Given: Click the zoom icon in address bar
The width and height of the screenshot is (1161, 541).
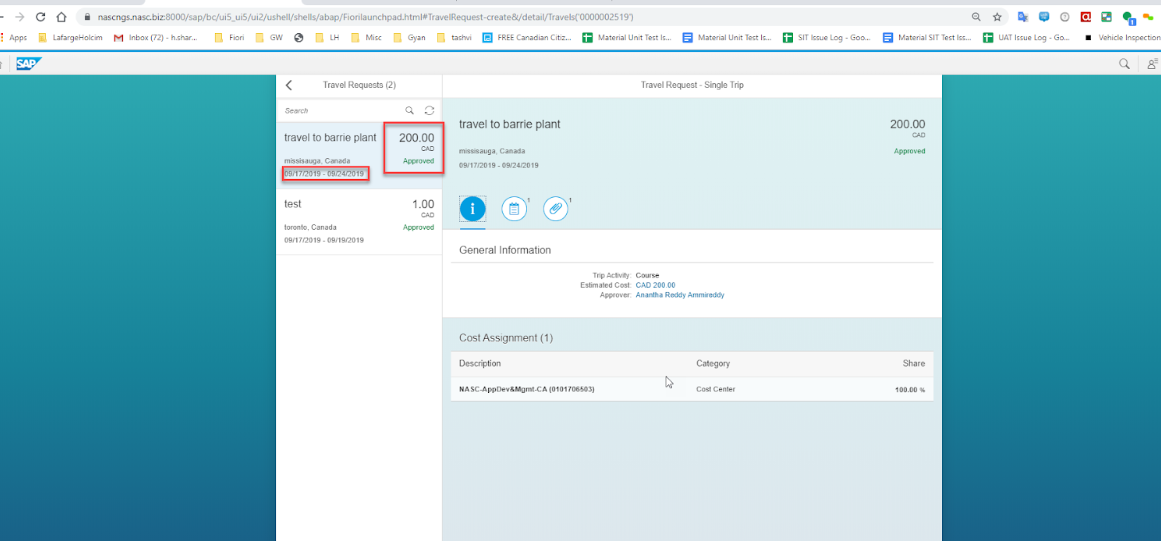Looking at the screenshot, I should (x=977, y=16).
